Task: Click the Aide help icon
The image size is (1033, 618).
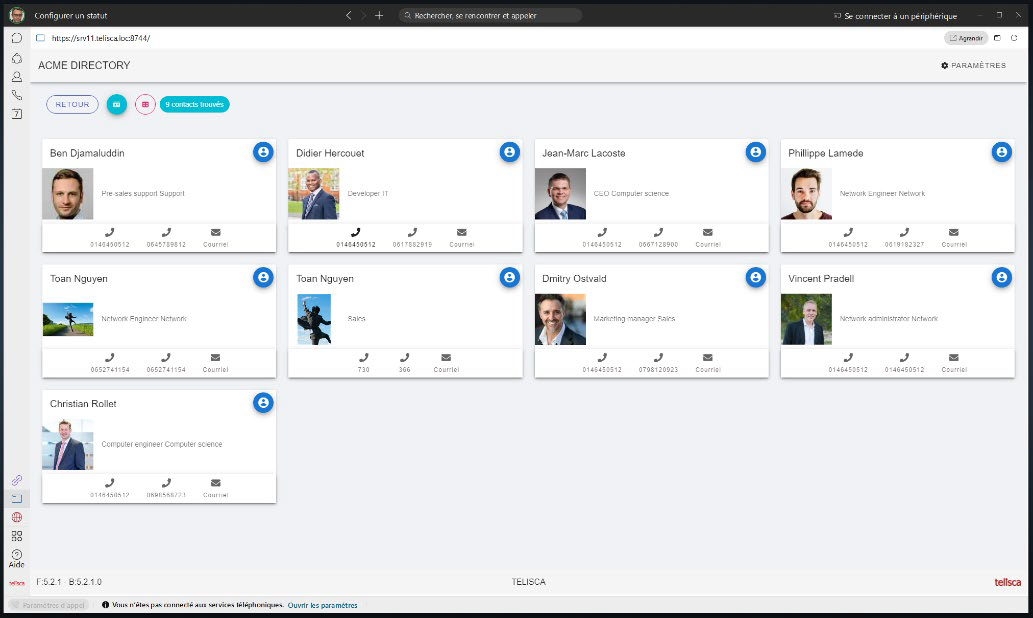Action: [17, 556]
